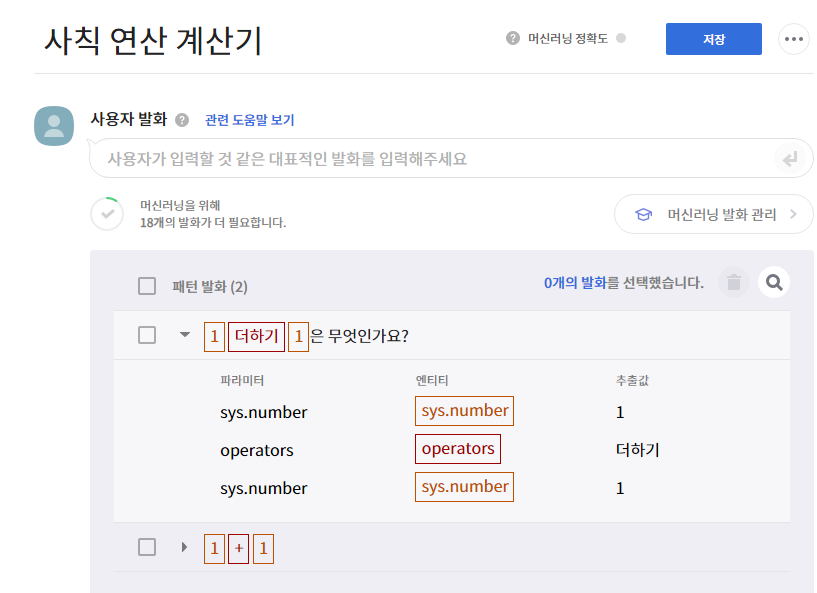
Task: Click the help icon beside 머신러닝 정확도
Action: [513, 38]
